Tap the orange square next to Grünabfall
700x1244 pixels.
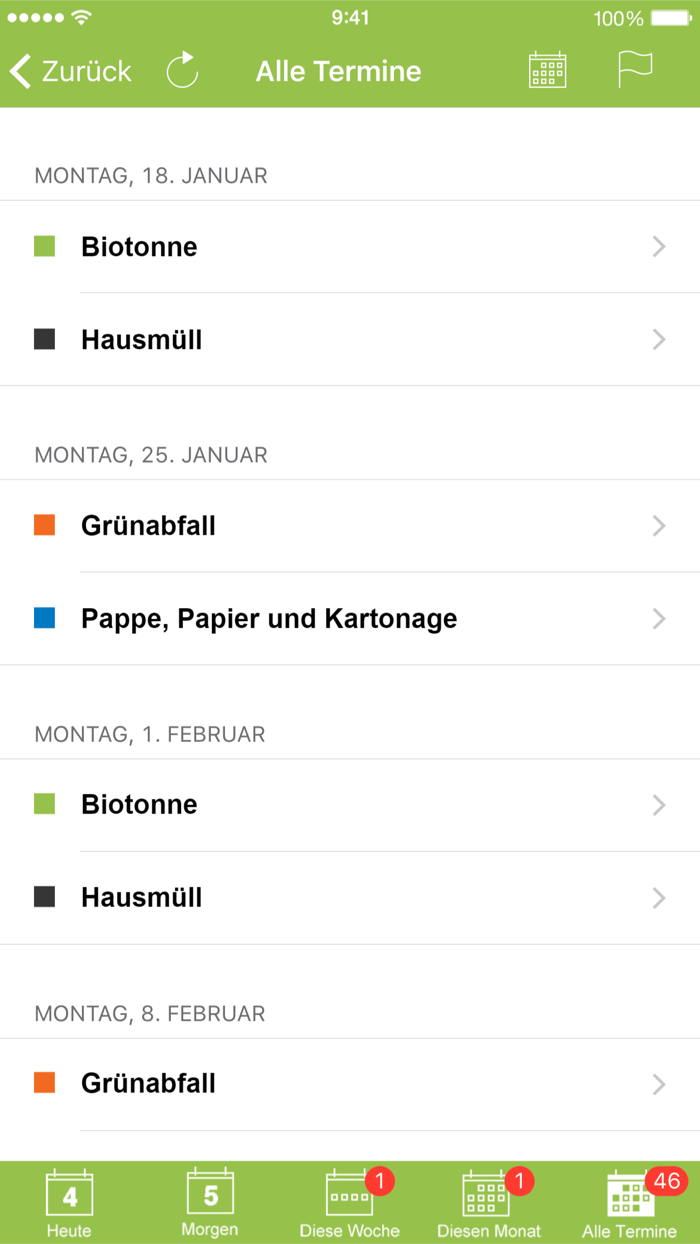pos(47,525)
